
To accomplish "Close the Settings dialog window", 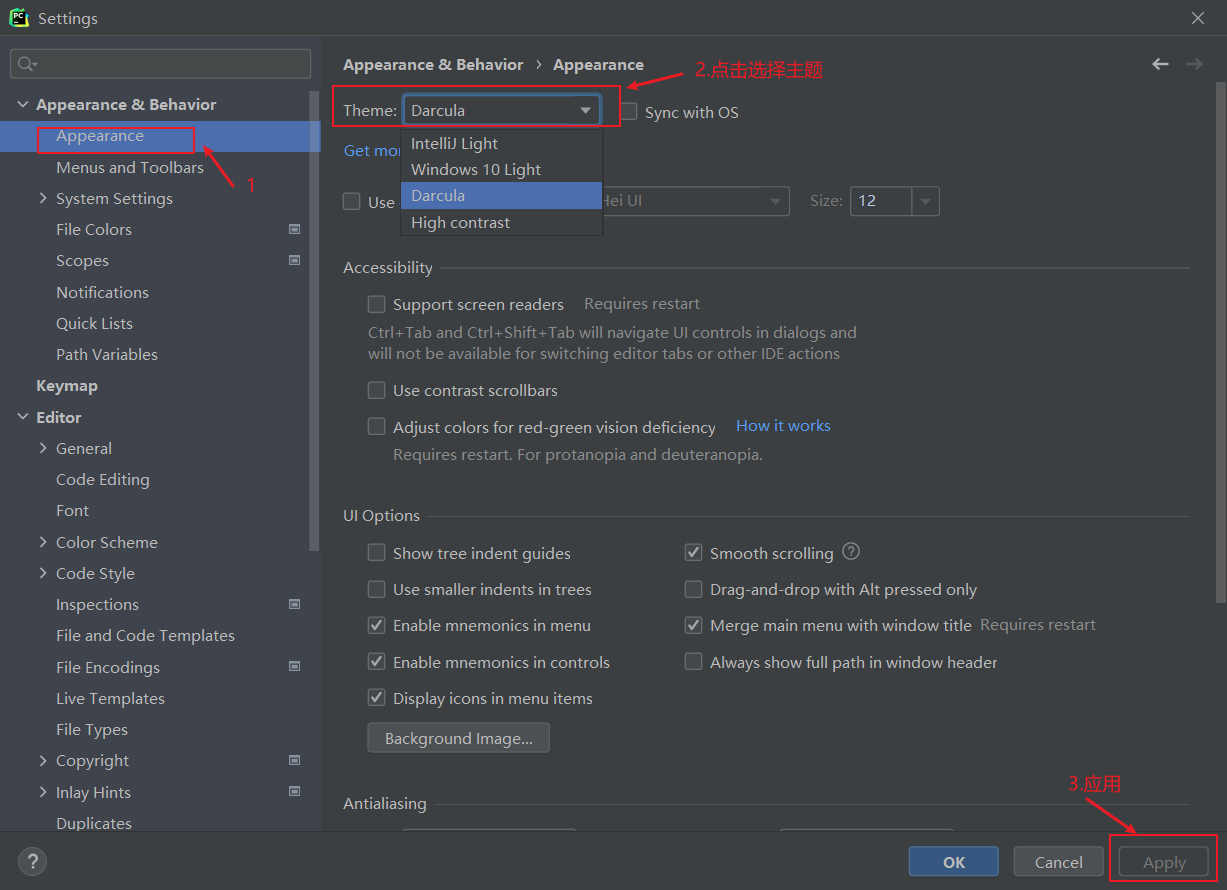I will click(1198, 18).
